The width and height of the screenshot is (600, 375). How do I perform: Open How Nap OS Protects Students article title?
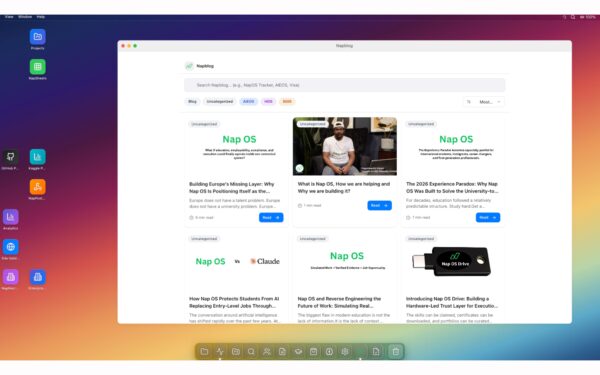234,302
